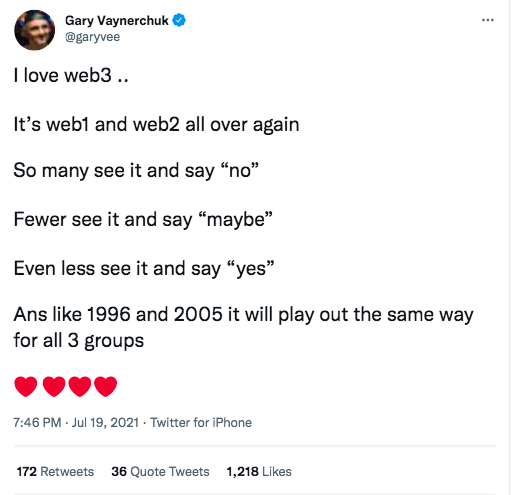Open the @garyvee handle link

coord(92,37)
